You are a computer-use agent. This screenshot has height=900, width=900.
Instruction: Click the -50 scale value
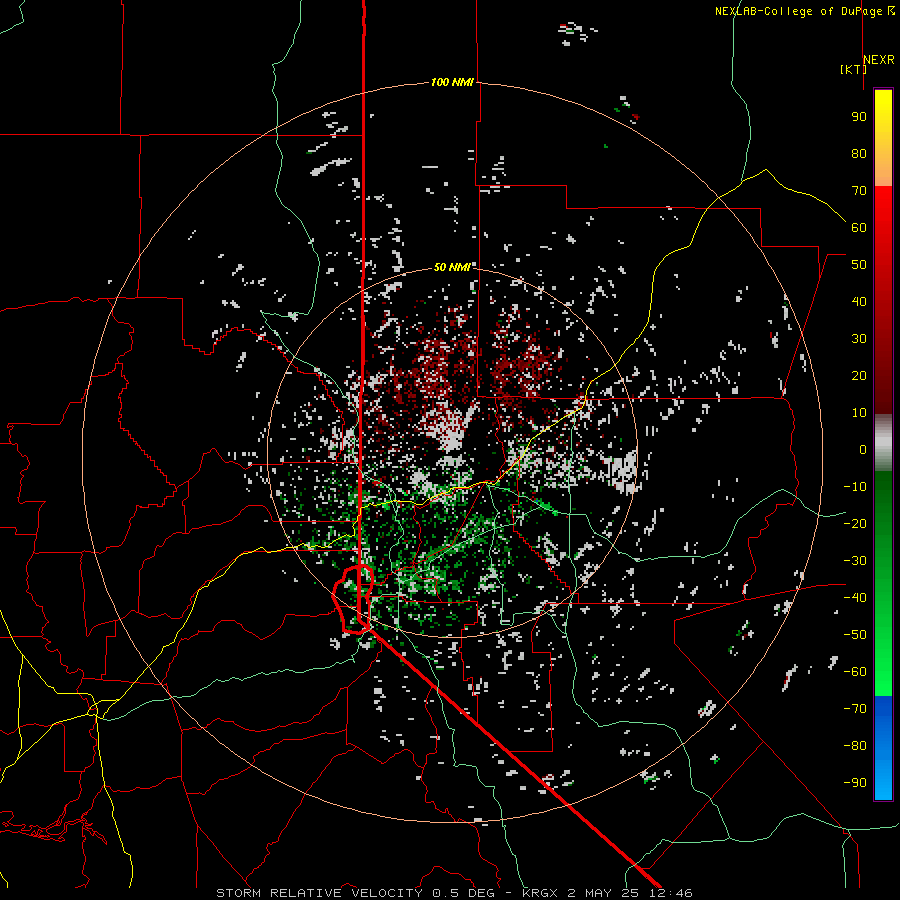[855, 635]
